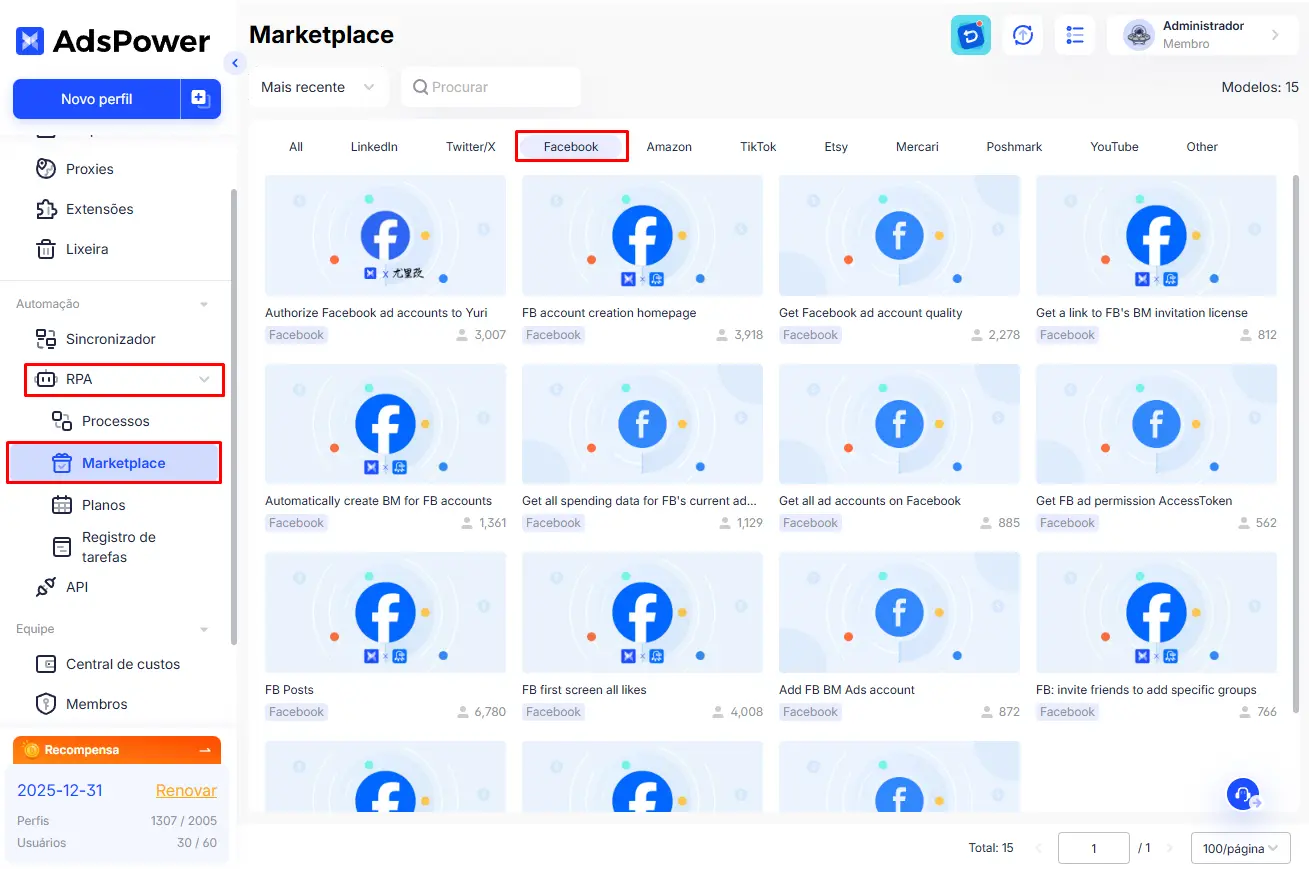The width and height of the screenshot is (1309, 869).
Task: Click the Modelos: 15 count text
Action: [x=1260, y=88]
